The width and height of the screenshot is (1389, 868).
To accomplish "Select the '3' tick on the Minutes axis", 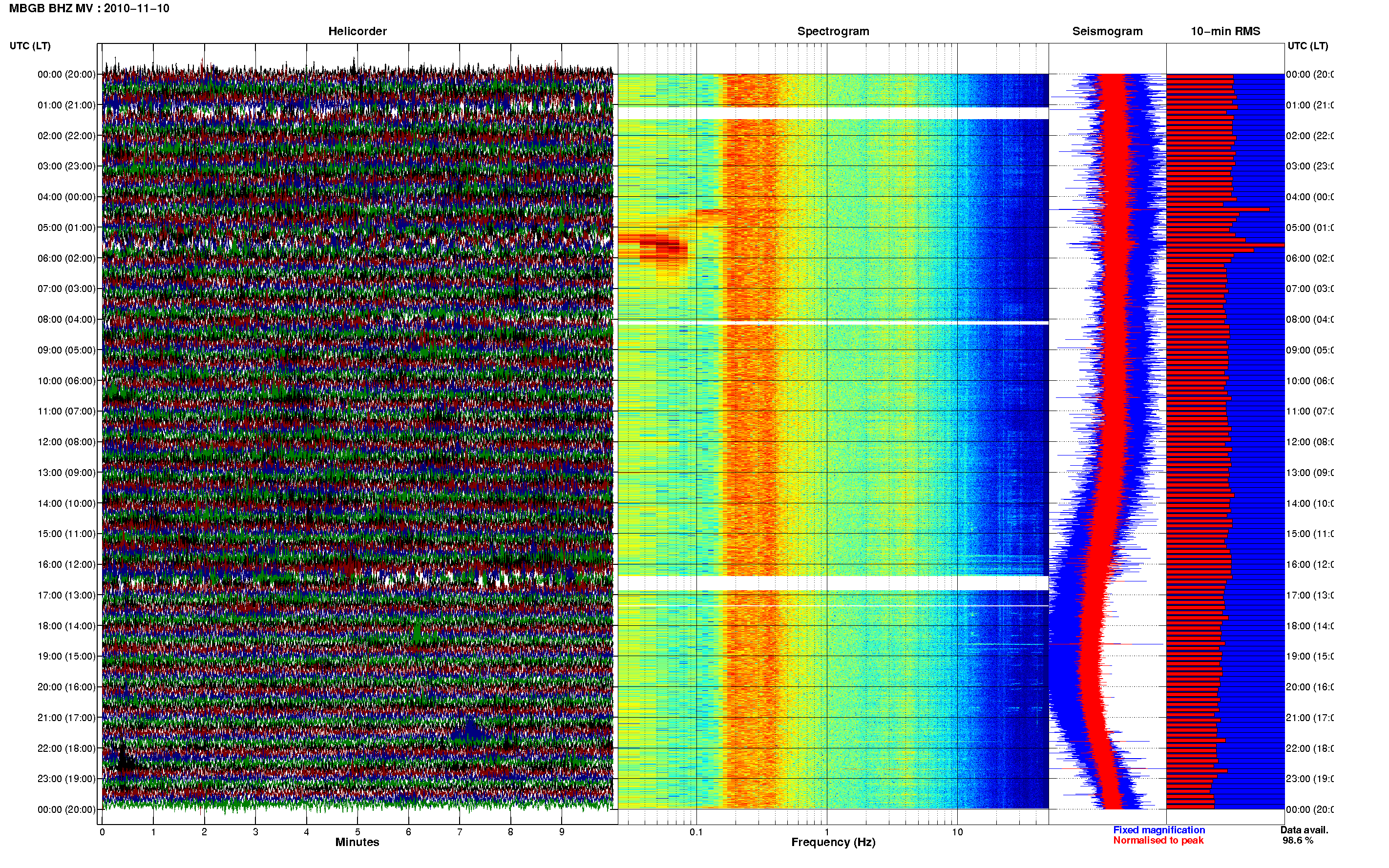I will [x=255, y=832].
